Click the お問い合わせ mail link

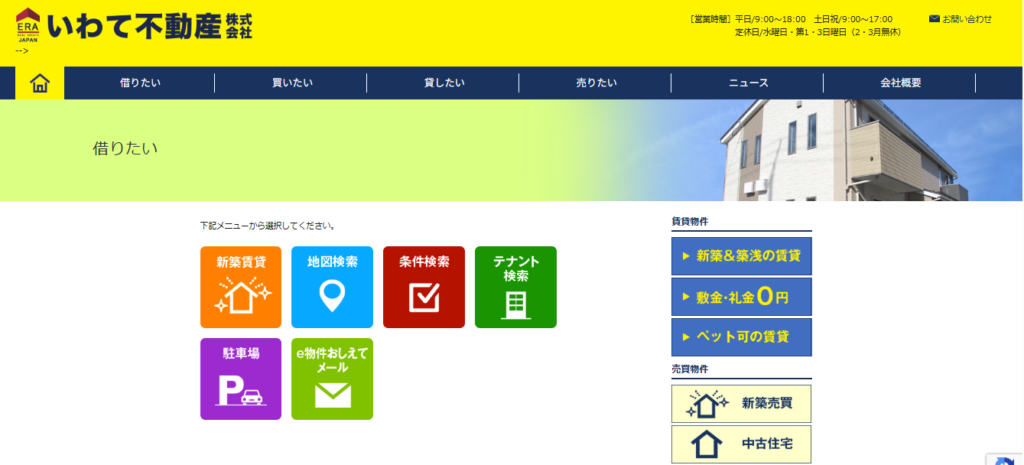click(x=961, y=19)
